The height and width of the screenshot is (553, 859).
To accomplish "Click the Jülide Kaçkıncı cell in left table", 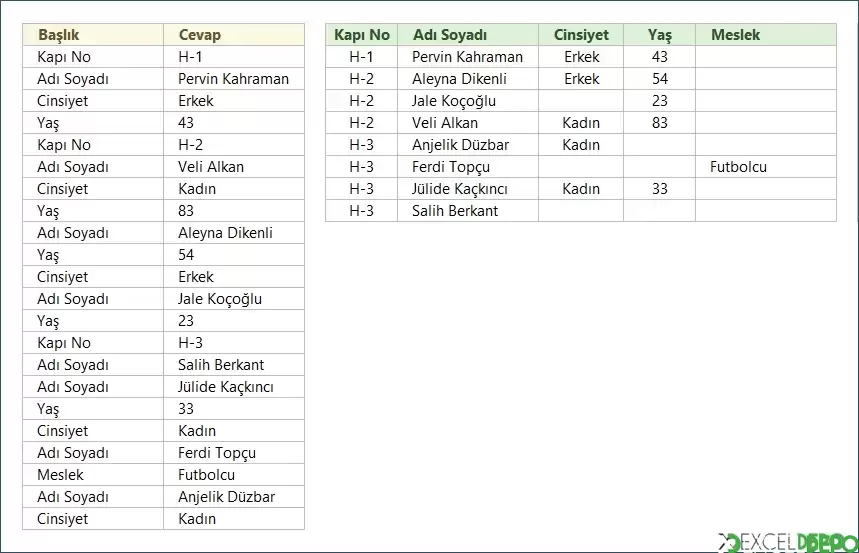I will (x=234, y=386).
